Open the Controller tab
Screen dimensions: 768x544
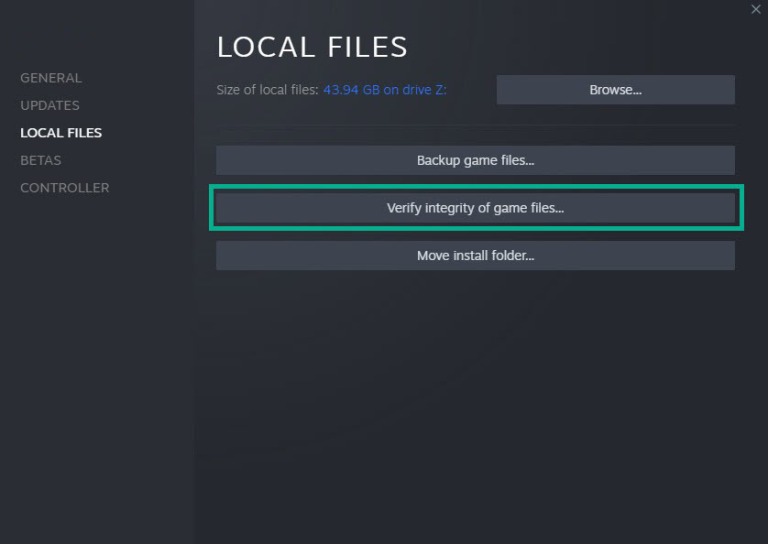click(x=65, y=188)
